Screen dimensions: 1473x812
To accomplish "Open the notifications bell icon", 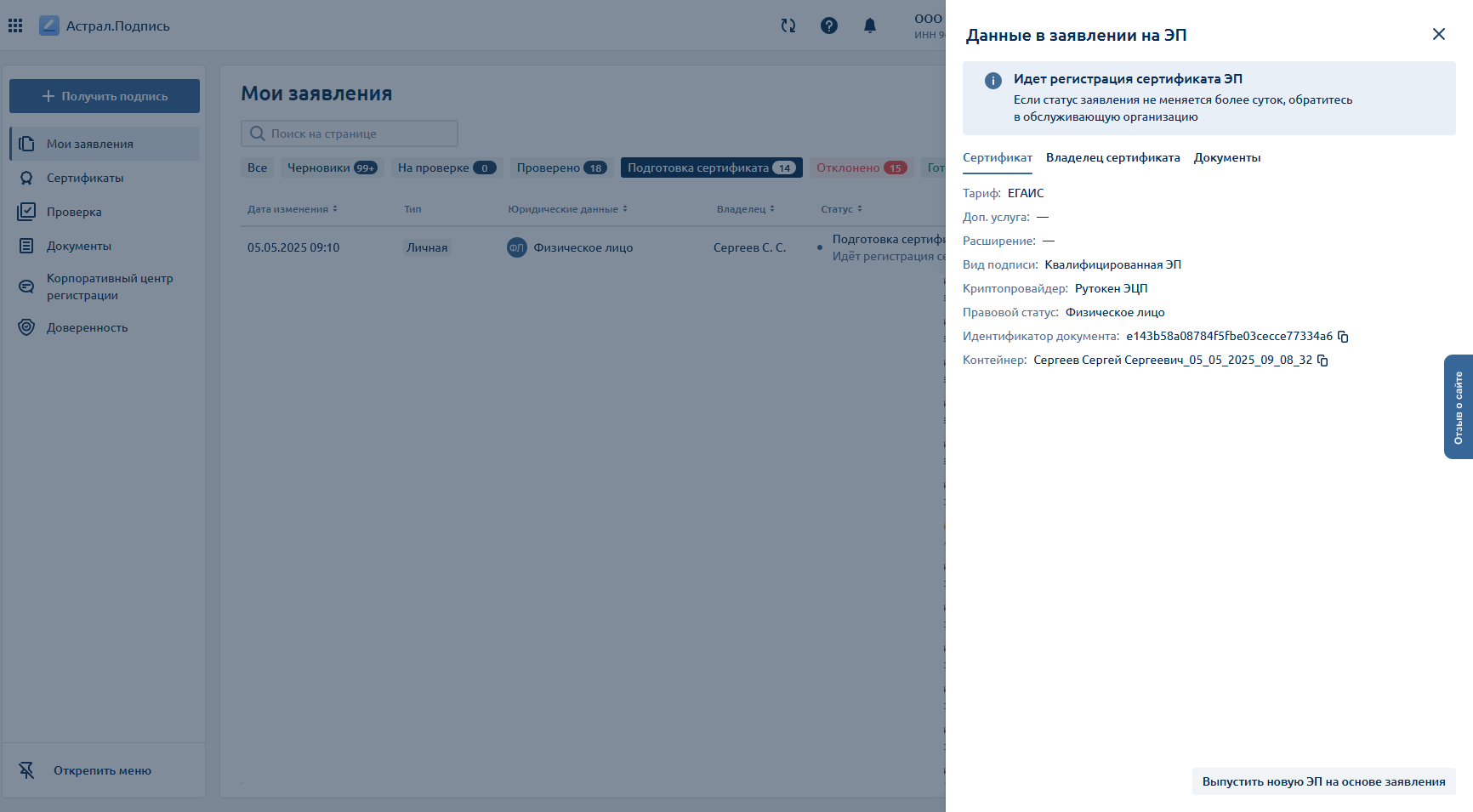I will click(870, 26).
